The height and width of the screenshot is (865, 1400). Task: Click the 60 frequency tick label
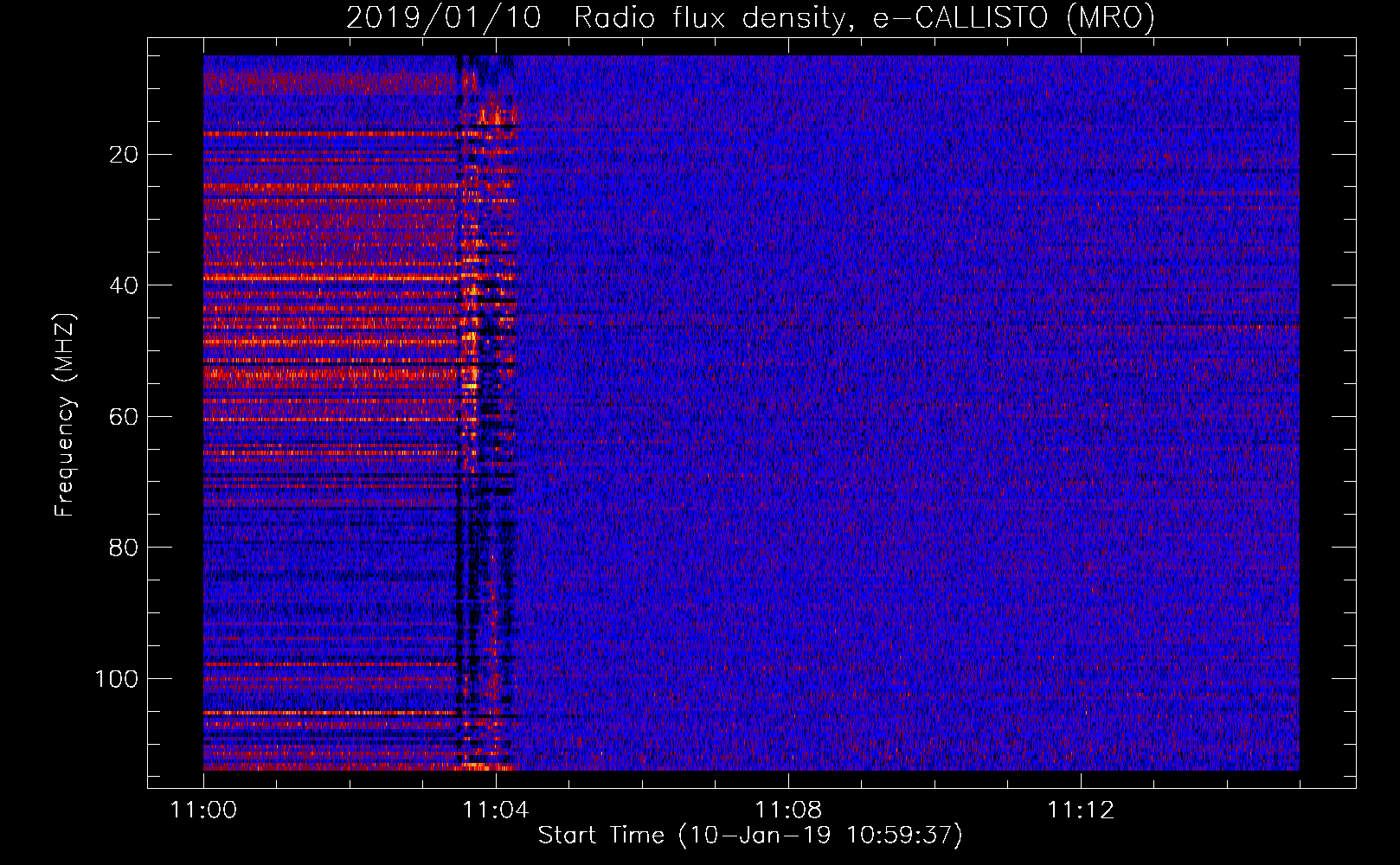pyautogui.click(x=125, y=417)
